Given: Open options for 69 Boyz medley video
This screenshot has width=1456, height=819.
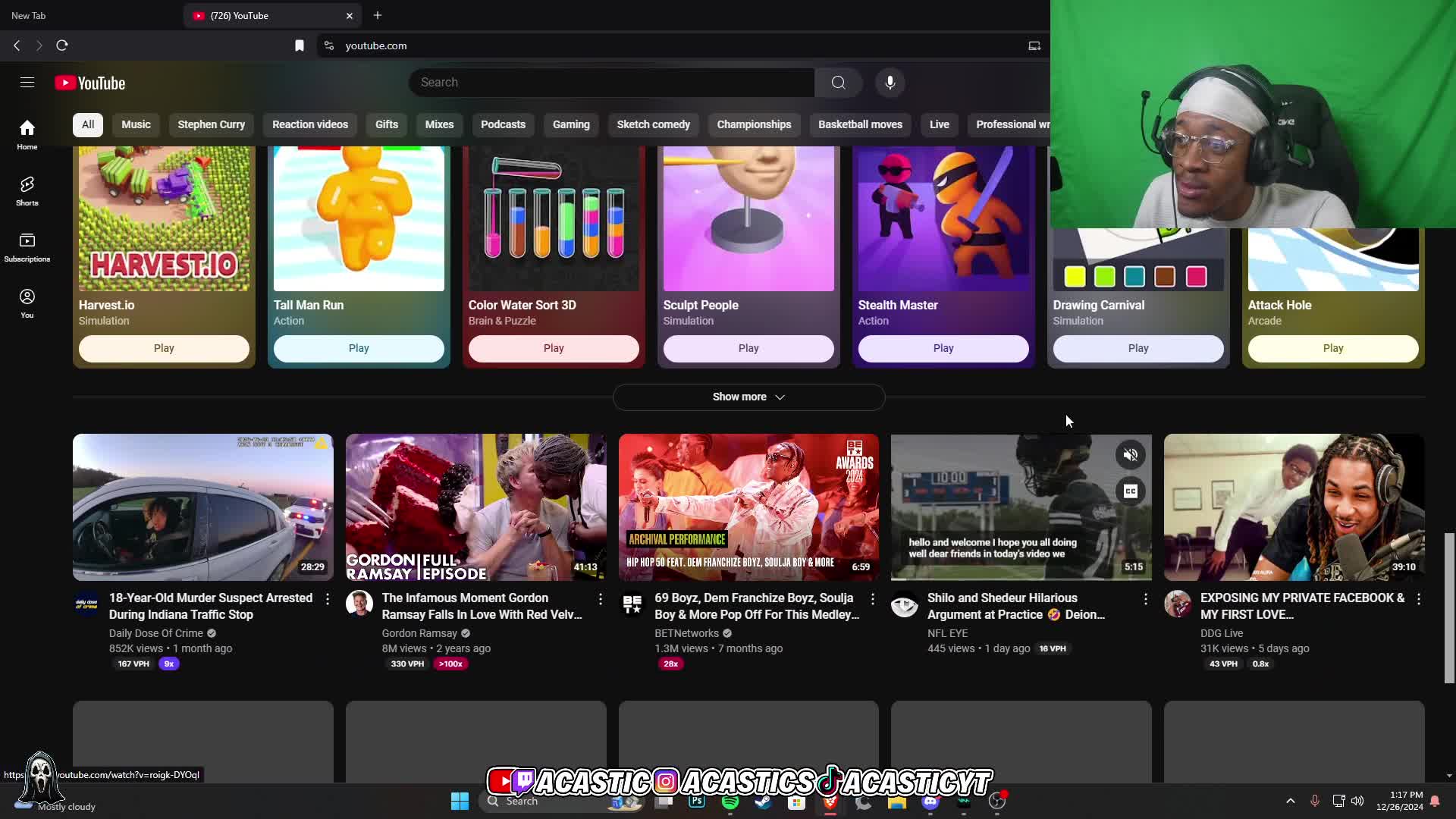Looking at the screenshot, I should [x=873, y=599].
